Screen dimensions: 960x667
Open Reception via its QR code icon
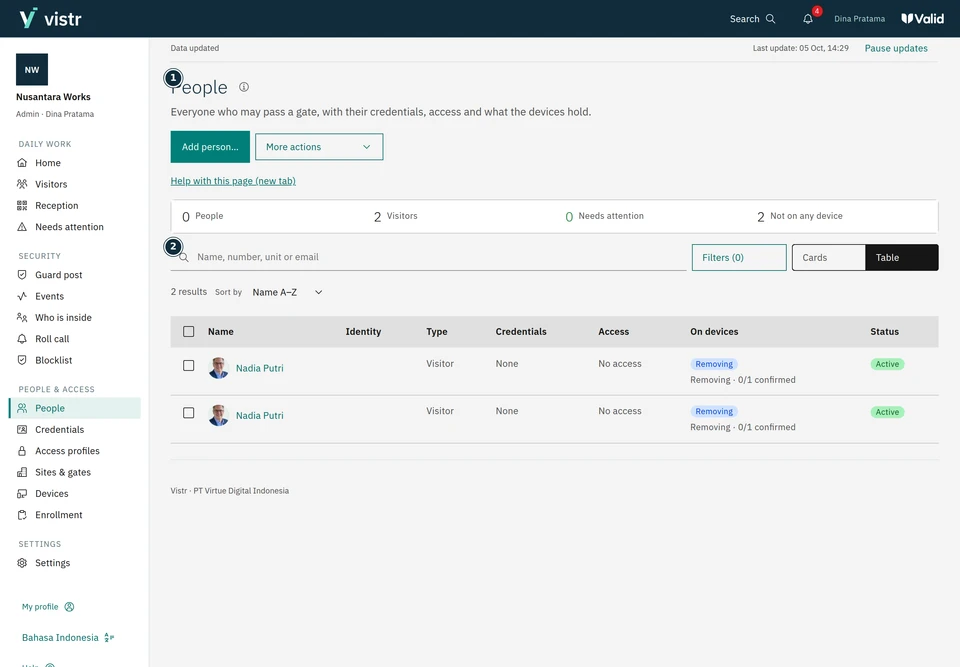click(22, 206)
